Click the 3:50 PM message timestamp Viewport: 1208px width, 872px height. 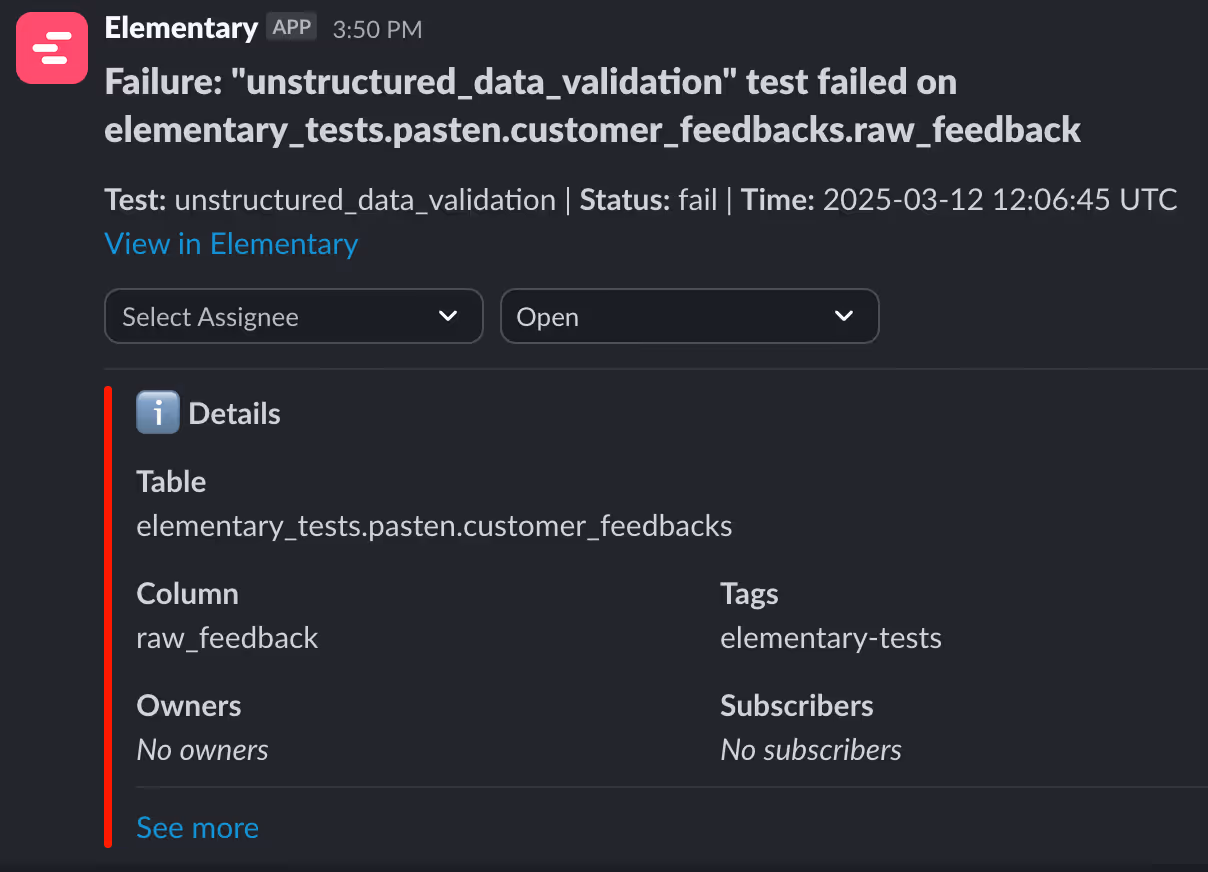click(377, 30)
